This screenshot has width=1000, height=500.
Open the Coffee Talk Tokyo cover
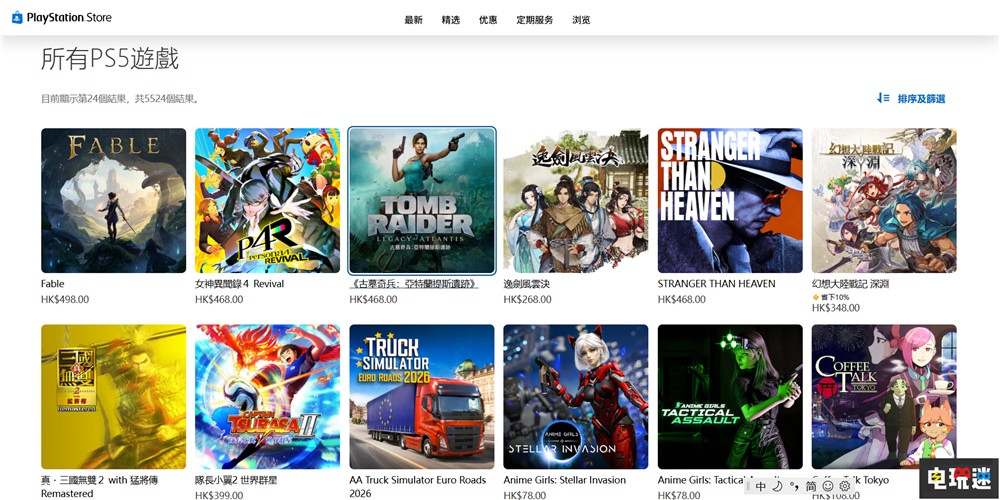click(x=884, y=397)
